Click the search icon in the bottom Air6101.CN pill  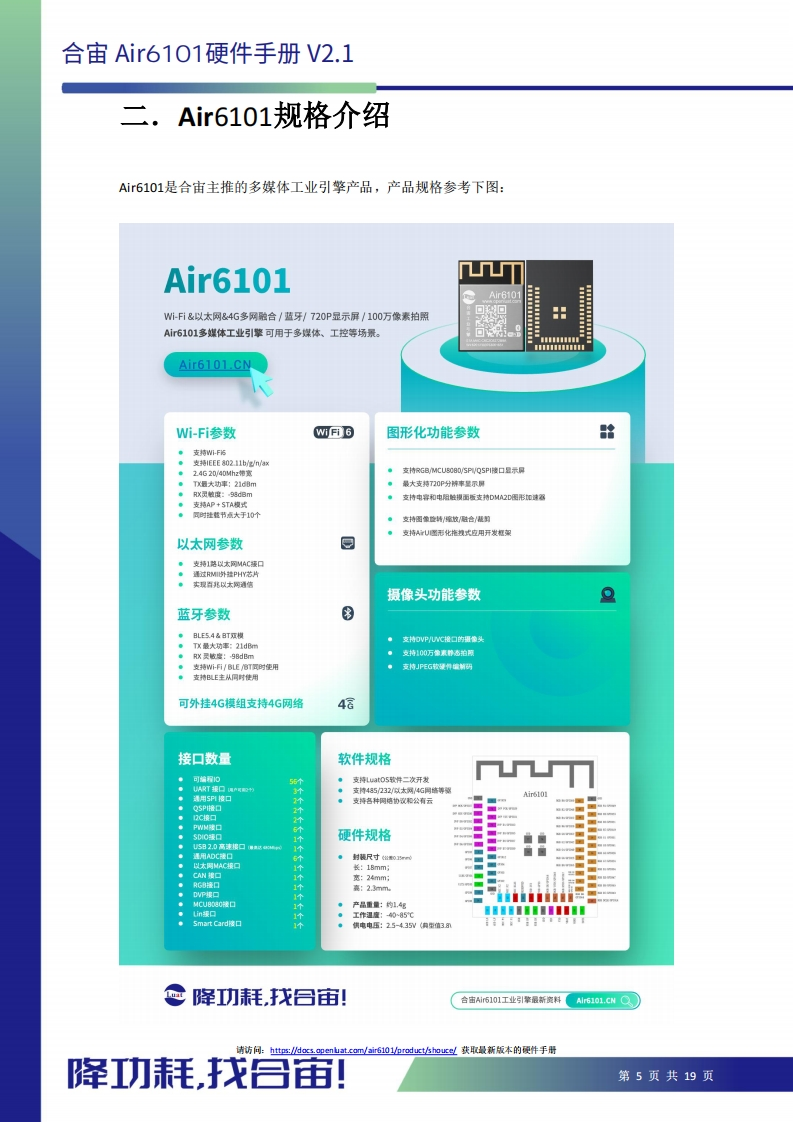click(628, 1000)
